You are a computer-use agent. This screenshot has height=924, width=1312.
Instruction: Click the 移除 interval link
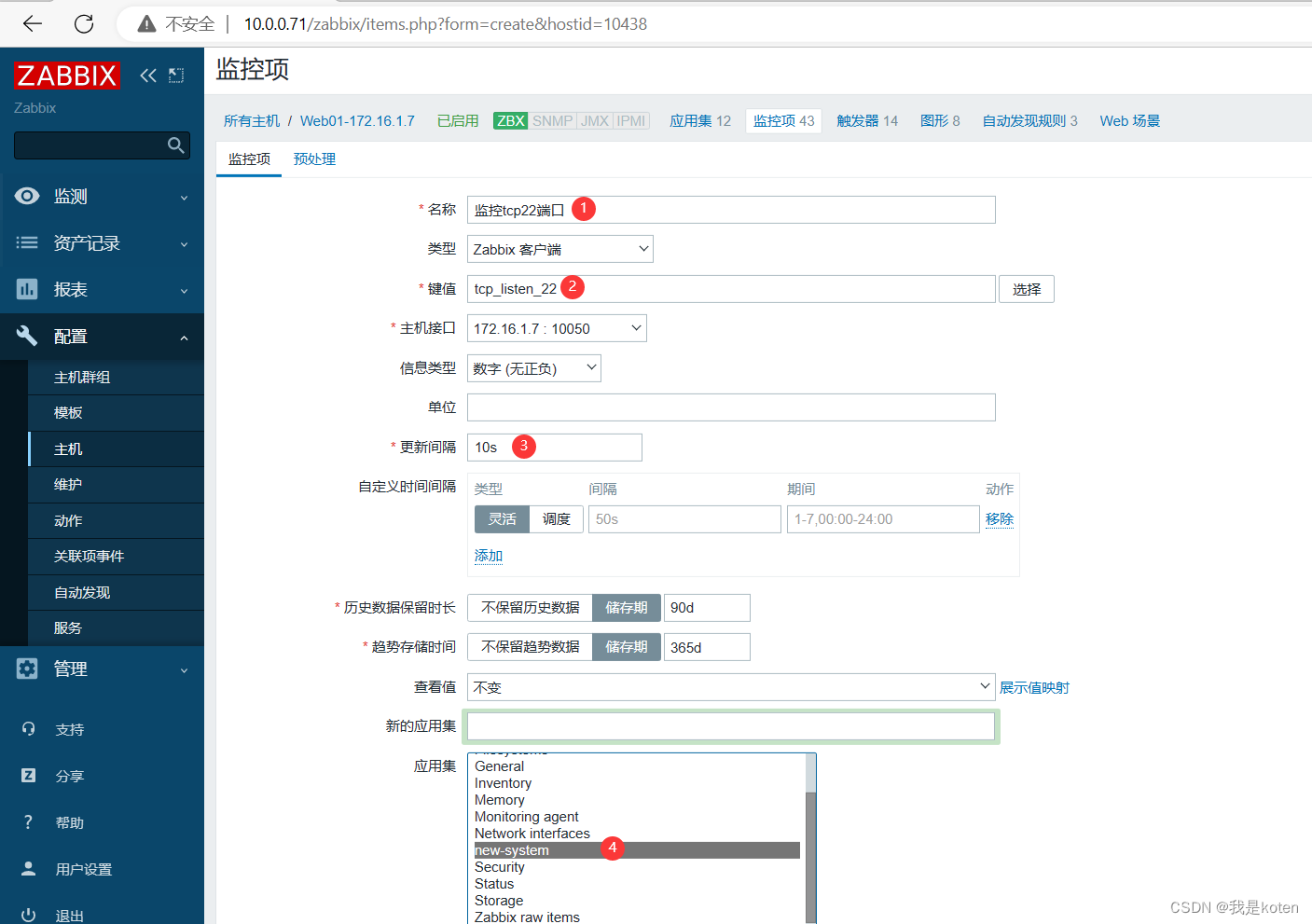pos(1000,519)
